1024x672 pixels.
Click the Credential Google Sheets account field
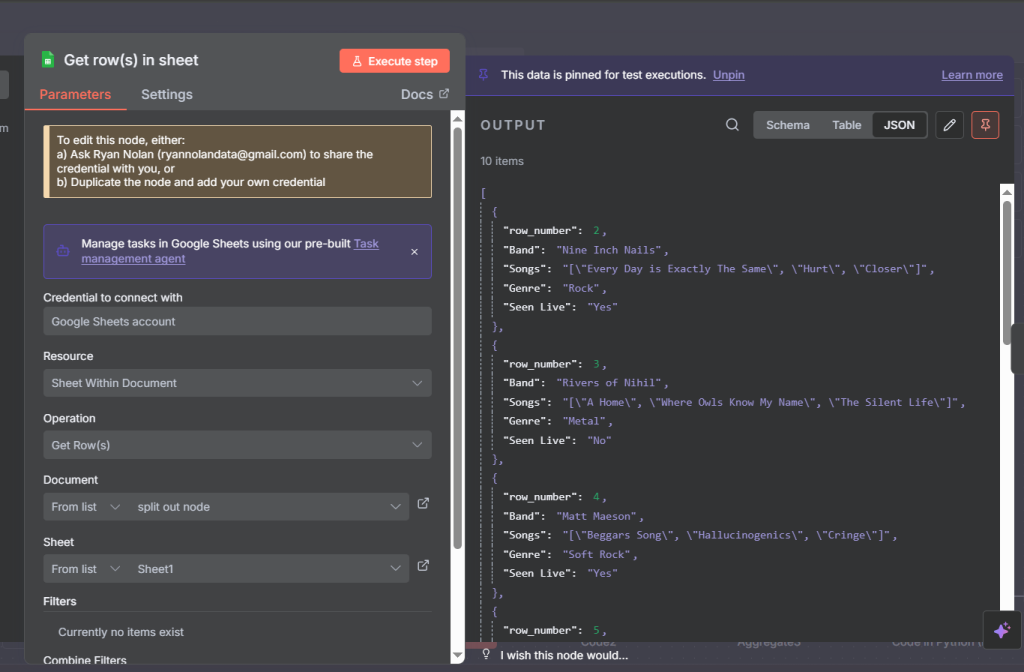[x=237, y=321]
